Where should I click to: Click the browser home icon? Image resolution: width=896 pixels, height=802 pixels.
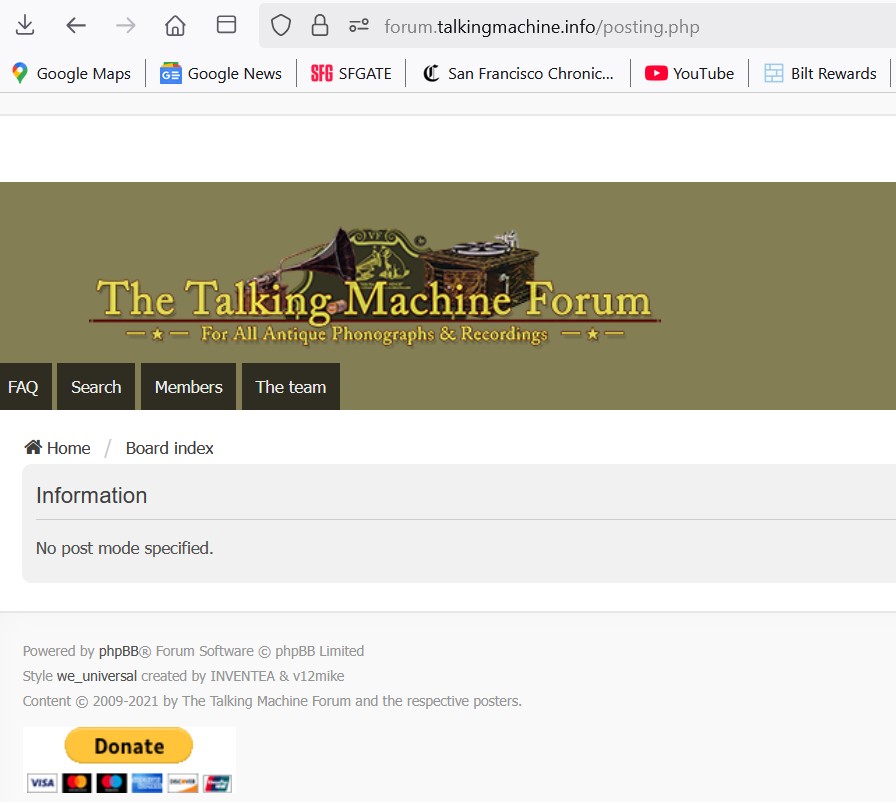(x=175, y=26)
